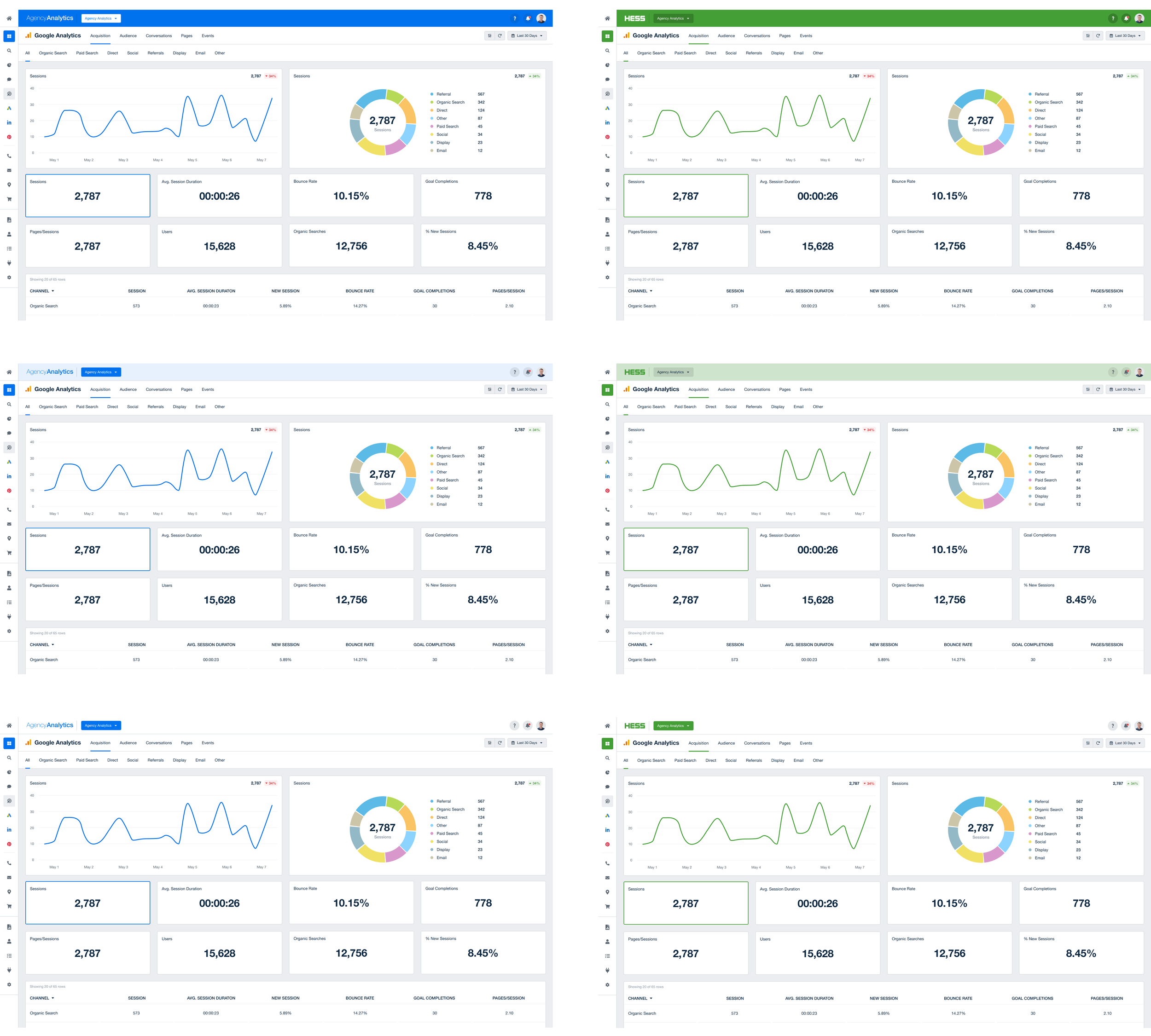
Task: Open filter sliders icon in solid blue header dashboard
Action: [x=489, y=36]
